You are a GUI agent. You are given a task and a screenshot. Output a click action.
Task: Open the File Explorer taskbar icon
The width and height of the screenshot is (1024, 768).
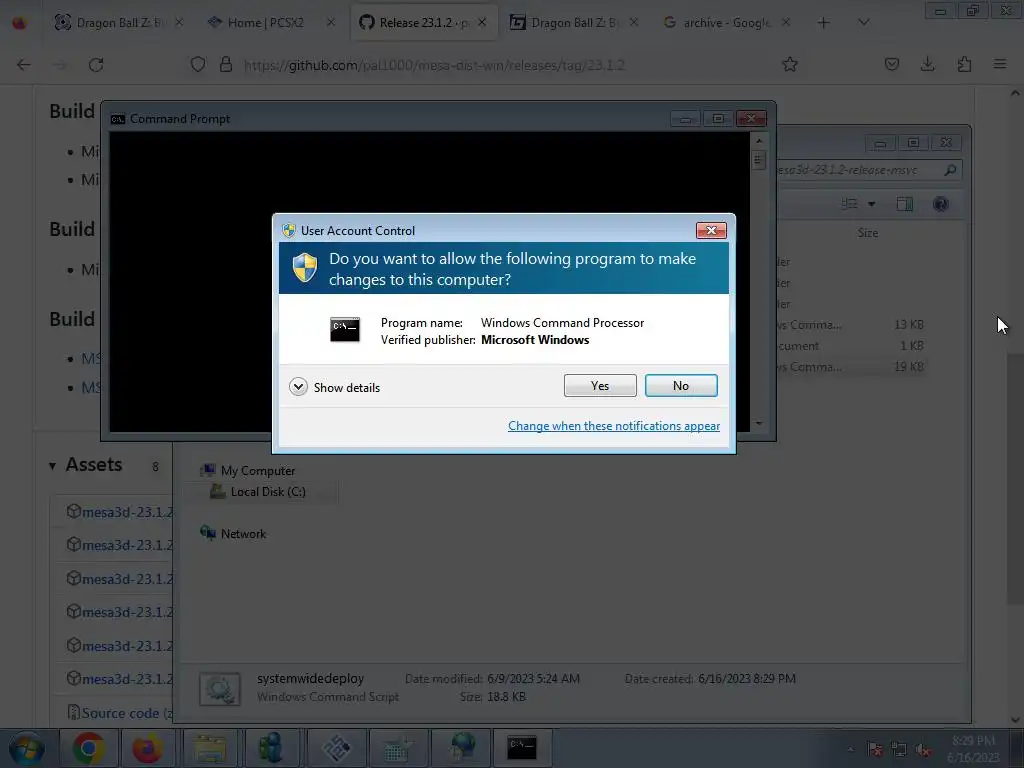[210, 748]
